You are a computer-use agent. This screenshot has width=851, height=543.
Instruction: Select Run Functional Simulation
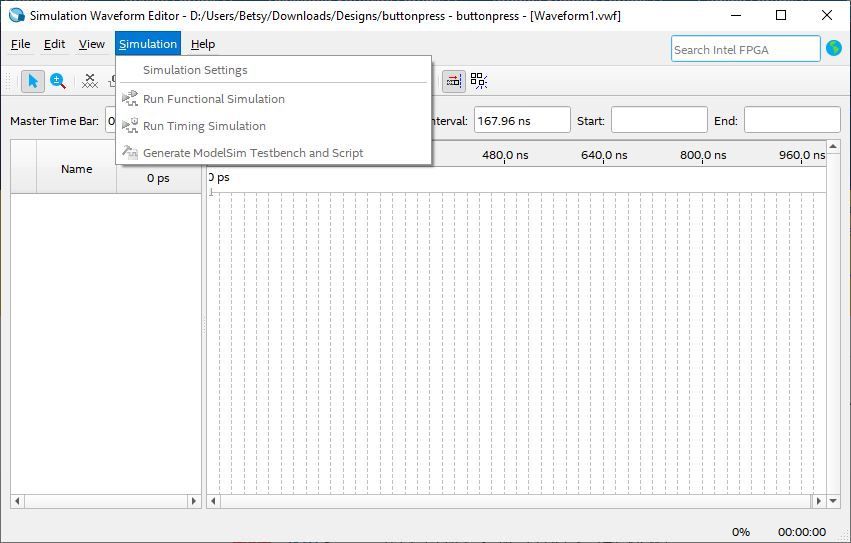(274, 99)
